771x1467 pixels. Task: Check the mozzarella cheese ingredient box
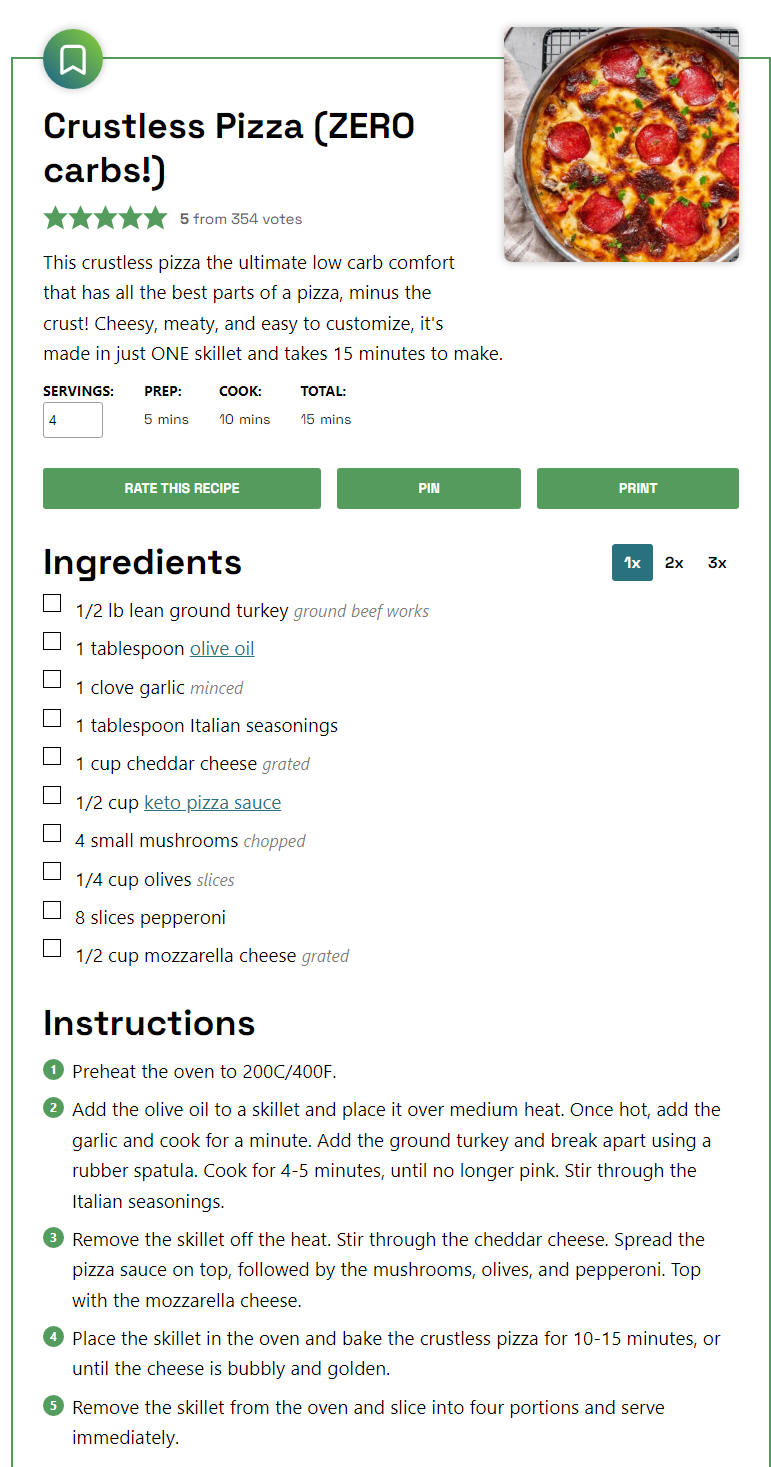[x=52, y=948]
